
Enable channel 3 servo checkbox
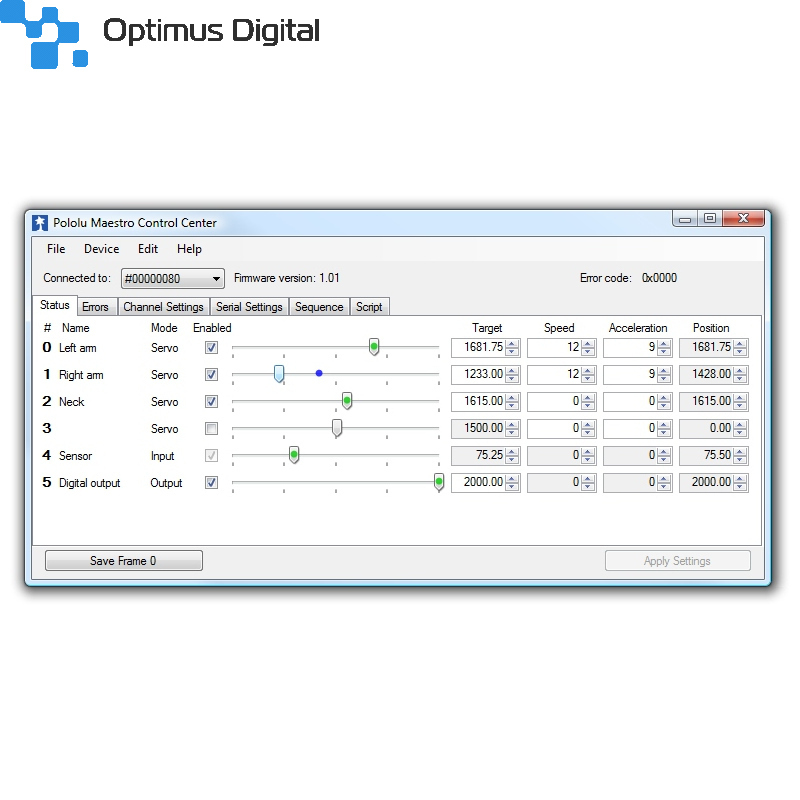click(211, 429)
